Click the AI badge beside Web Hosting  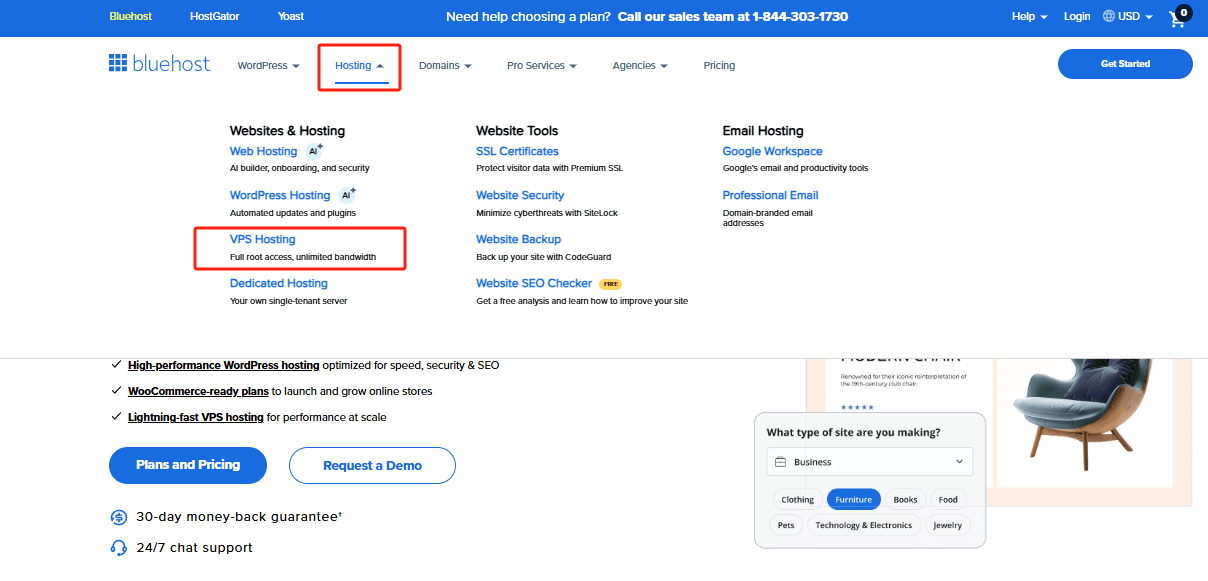tap(315, 151)
